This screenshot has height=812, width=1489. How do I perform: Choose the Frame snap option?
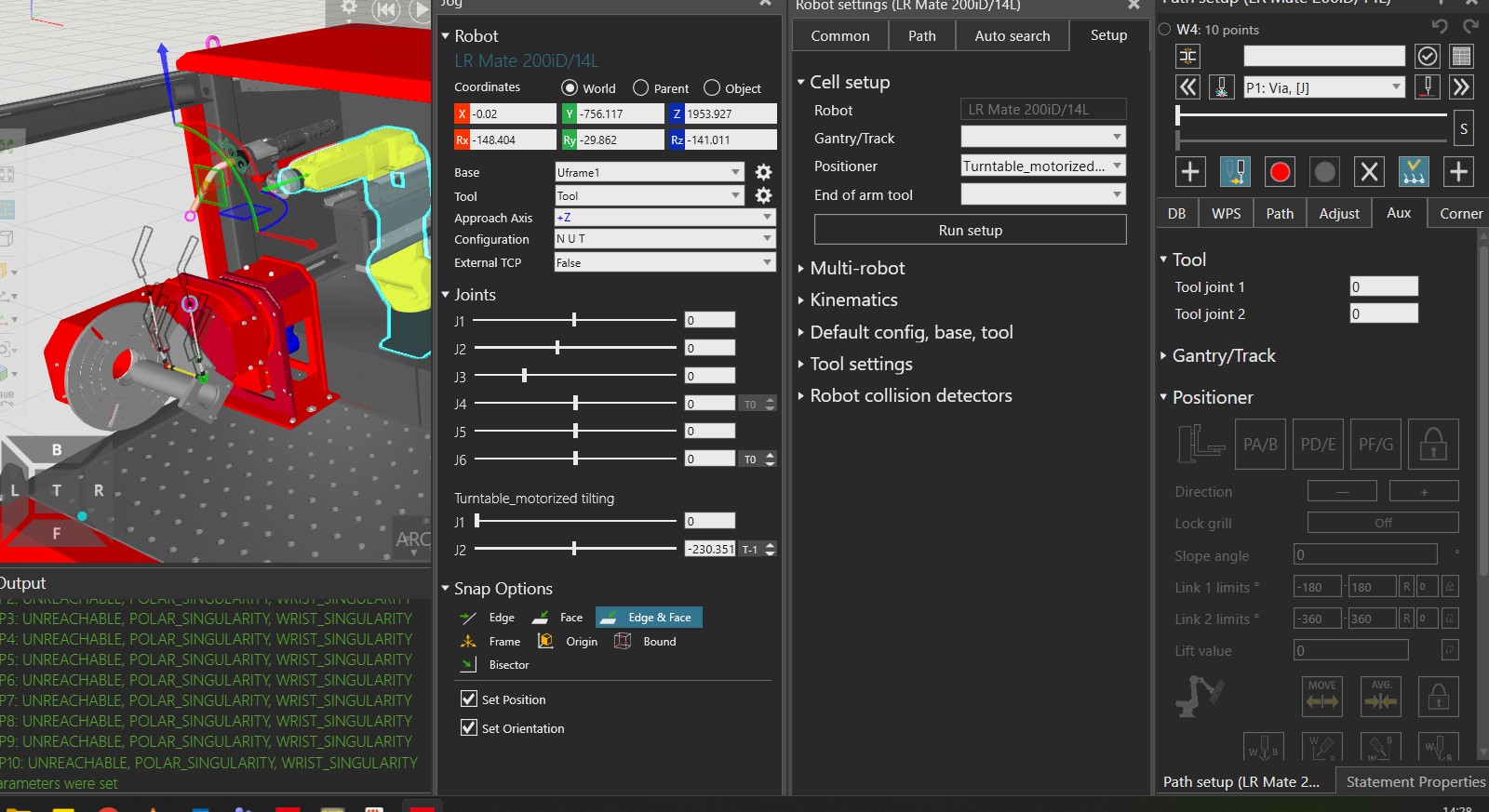[x=492, y=642]
